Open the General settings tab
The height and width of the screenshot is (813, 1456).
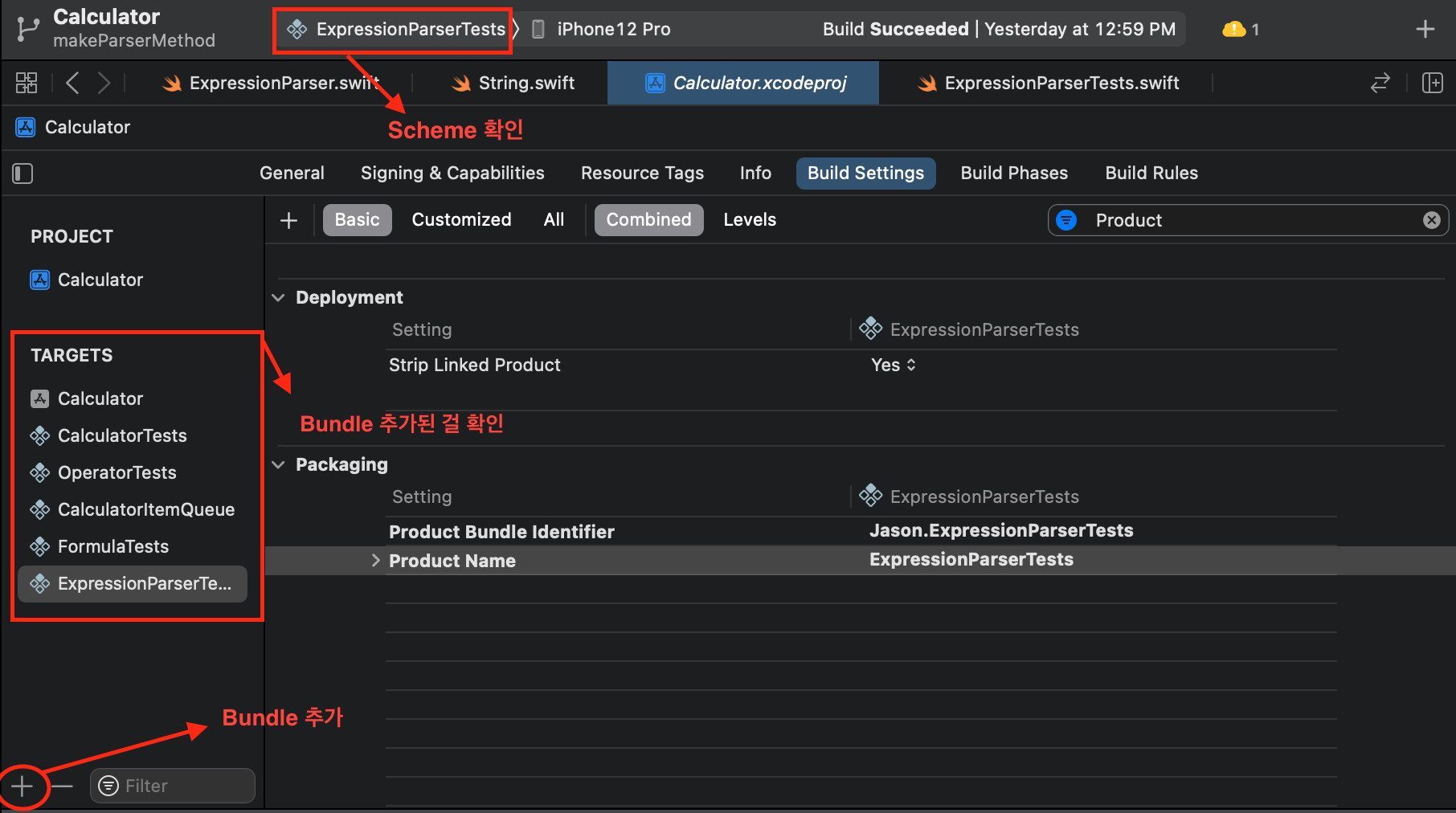pos(292,174)
